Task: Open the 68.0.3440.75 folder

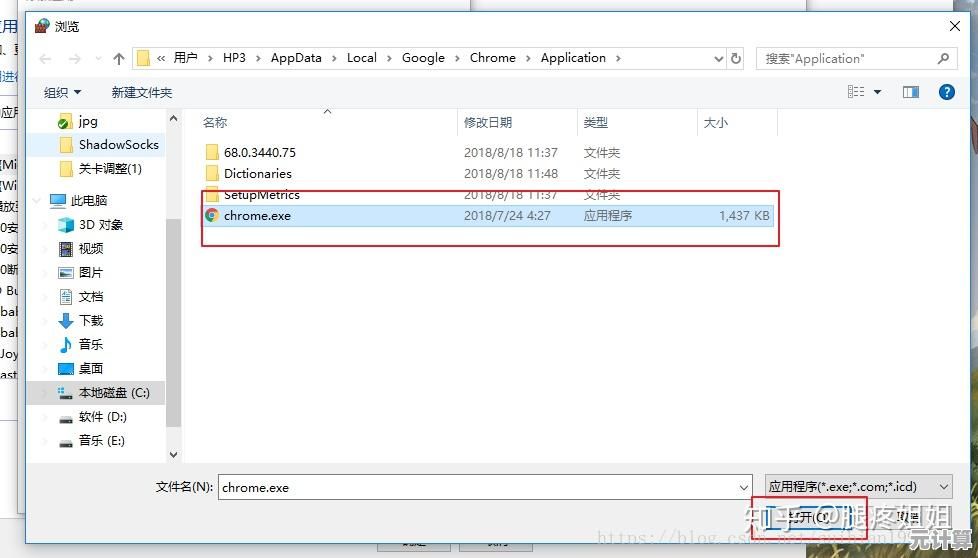Action: point(259,153)
